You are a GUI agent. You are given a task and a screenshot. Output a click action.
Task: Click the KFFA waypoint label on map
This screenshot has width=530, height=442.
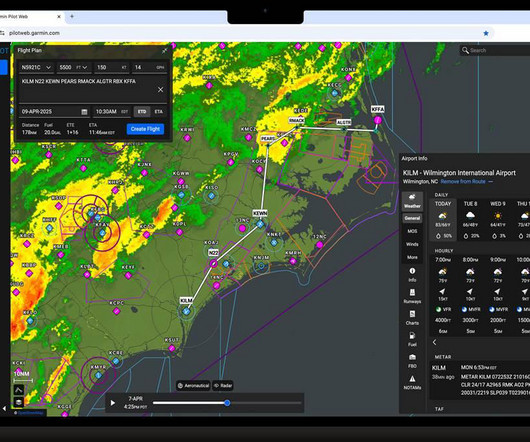[378, 109]
